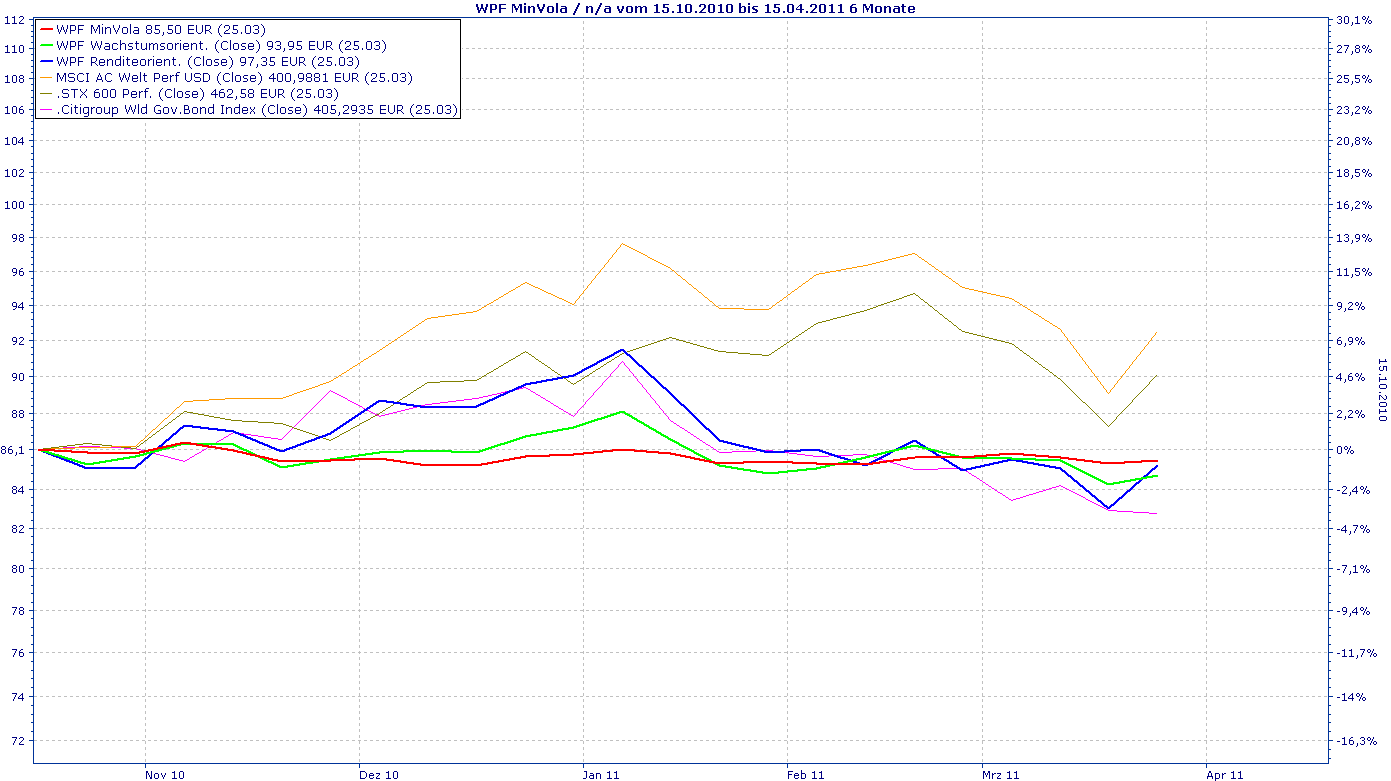Click the vertical 15.10.2010 date label
Viewport: 1391px width, 781px height.
[x=1383, y=390]
